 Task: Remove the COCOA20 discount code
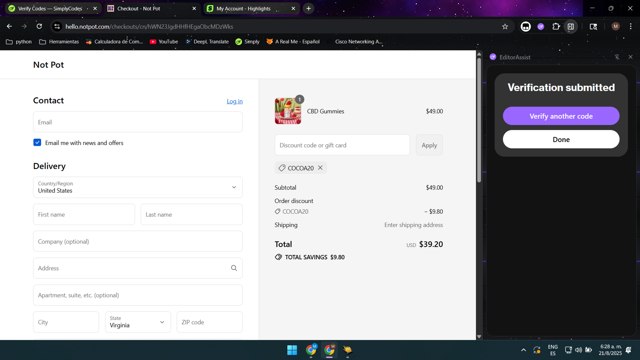(x=320, y=168)
